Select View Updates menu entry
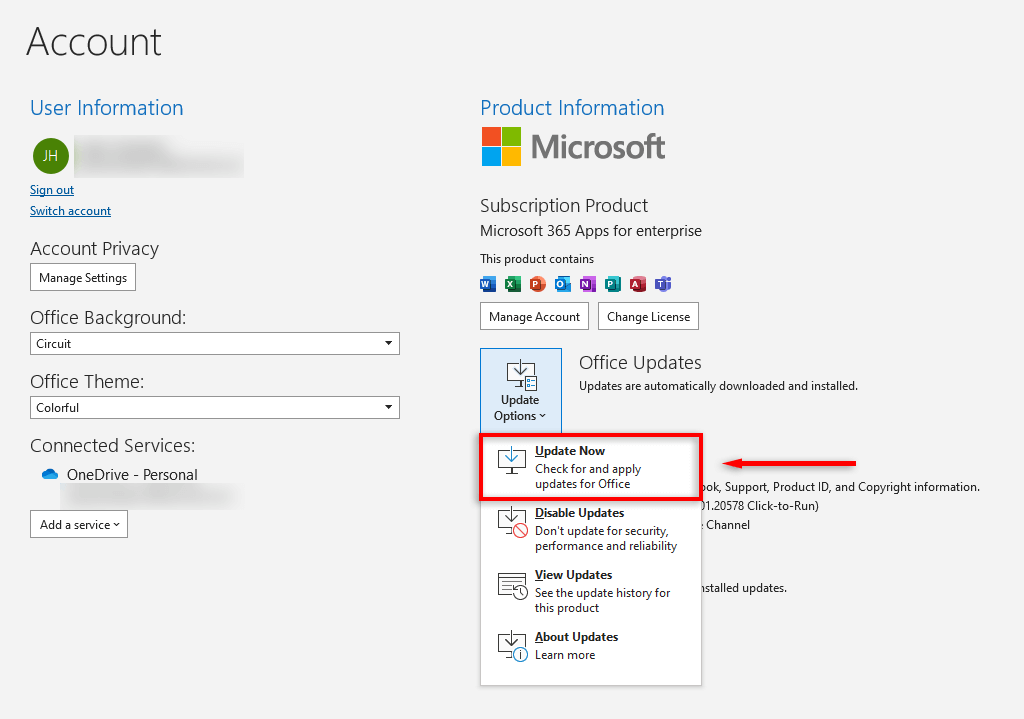1024x719 pixels. point(590,592)
